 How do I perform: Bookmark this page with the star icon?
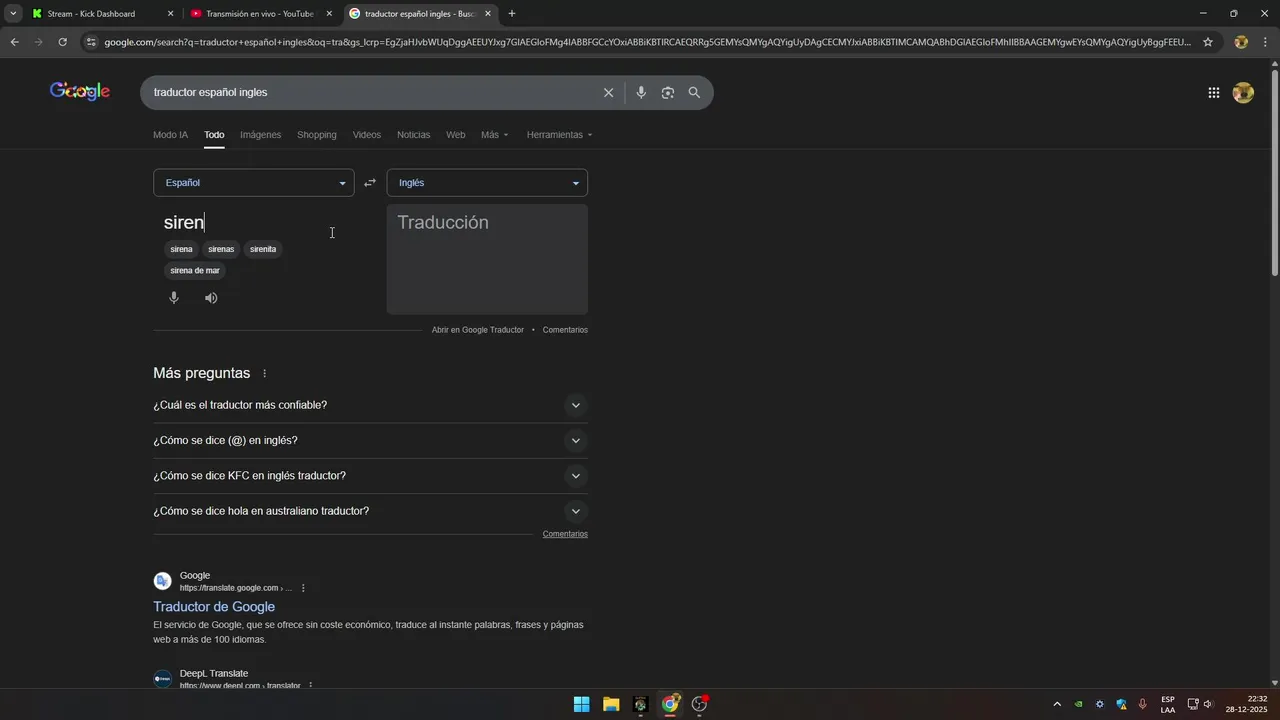click(1208, 42)
